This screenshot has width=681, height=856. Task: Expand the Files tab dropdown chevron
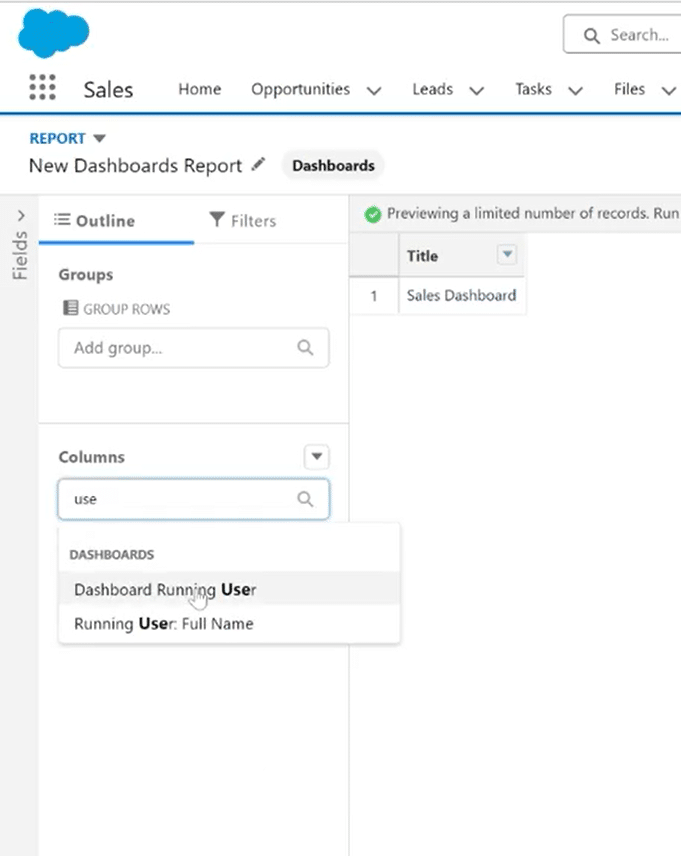[669, 91]
